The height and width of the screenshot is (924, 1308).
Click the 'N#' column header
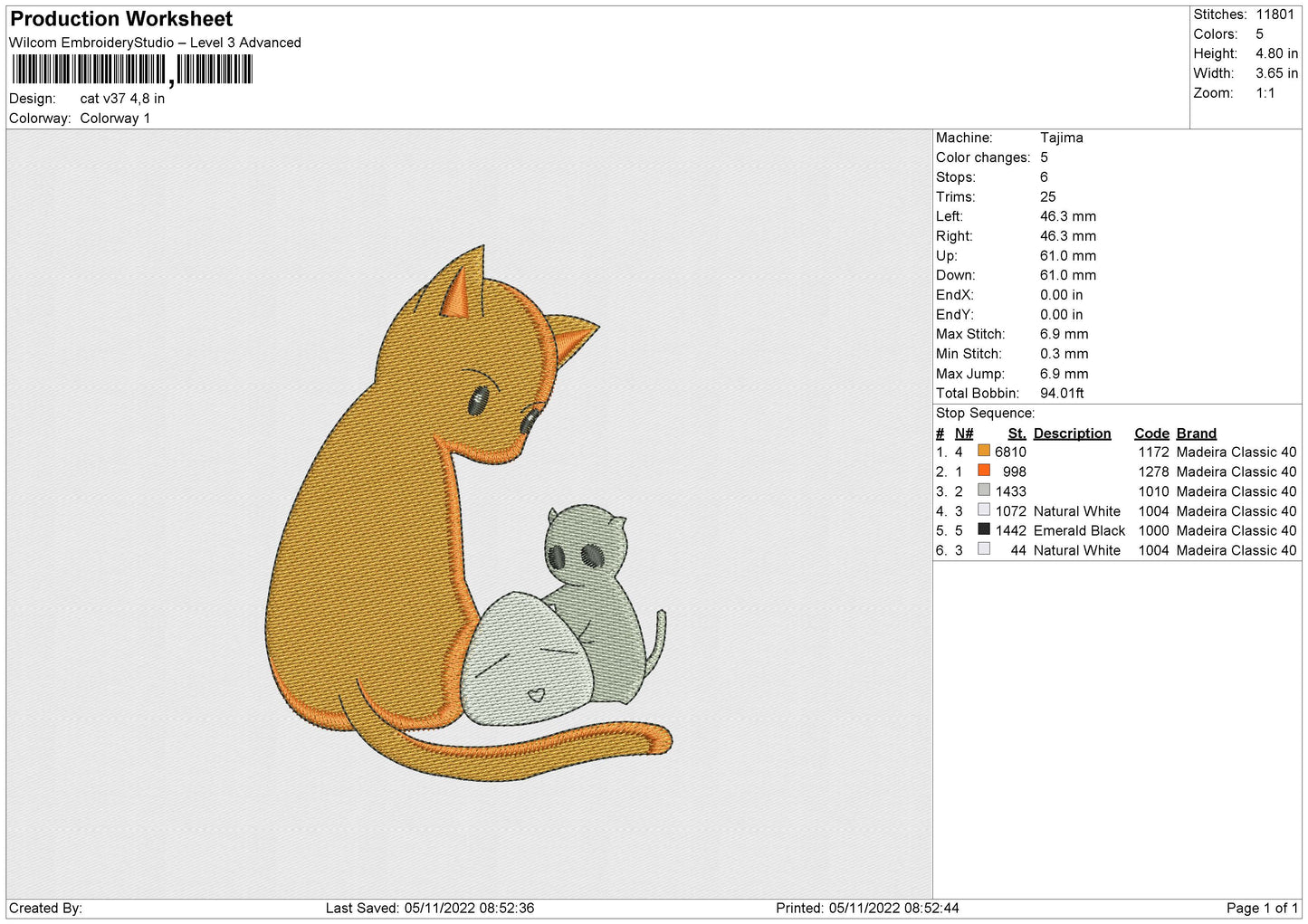coord(964,433)
